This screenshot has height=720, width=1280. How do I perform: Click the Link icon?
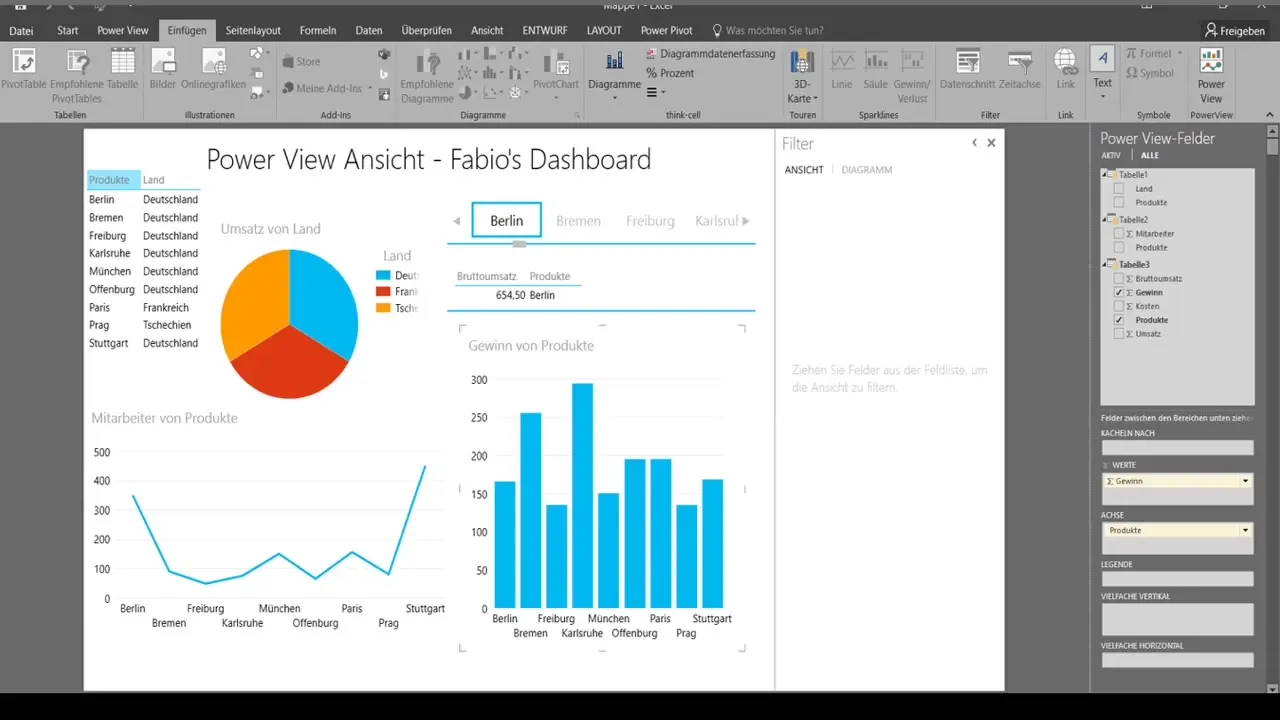click(1066, 61)
